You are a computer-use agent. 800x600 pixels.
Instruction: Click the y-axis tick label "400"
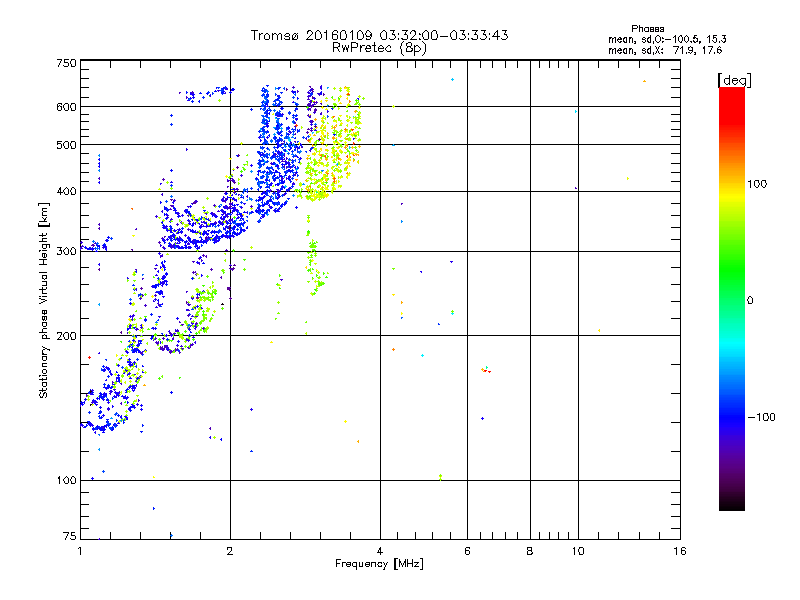click(66, 192)
